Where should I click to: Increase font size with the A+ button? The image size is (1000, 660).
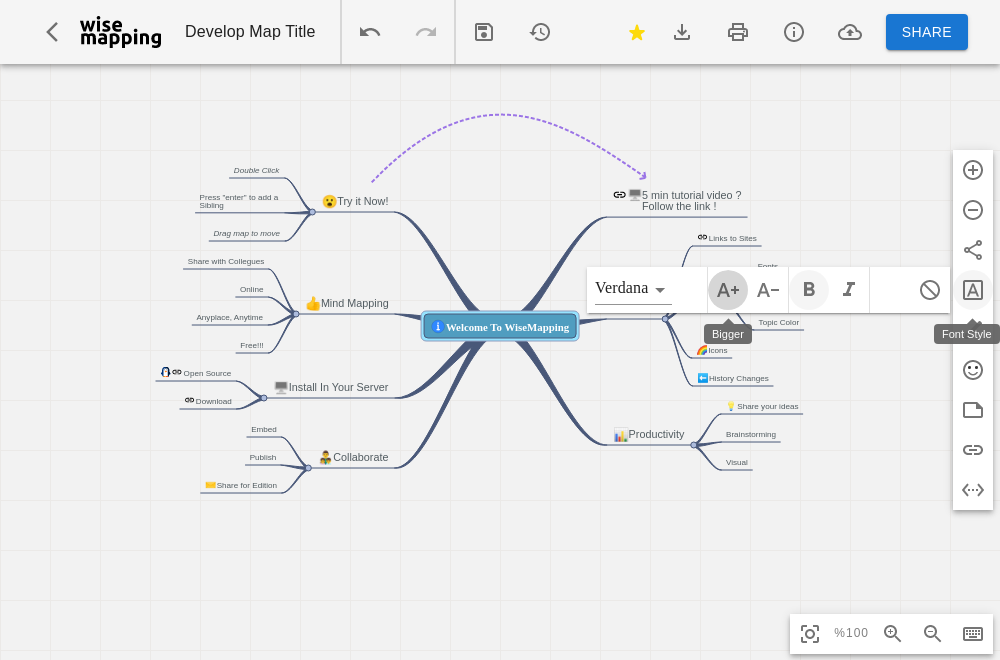pos(728,290)
